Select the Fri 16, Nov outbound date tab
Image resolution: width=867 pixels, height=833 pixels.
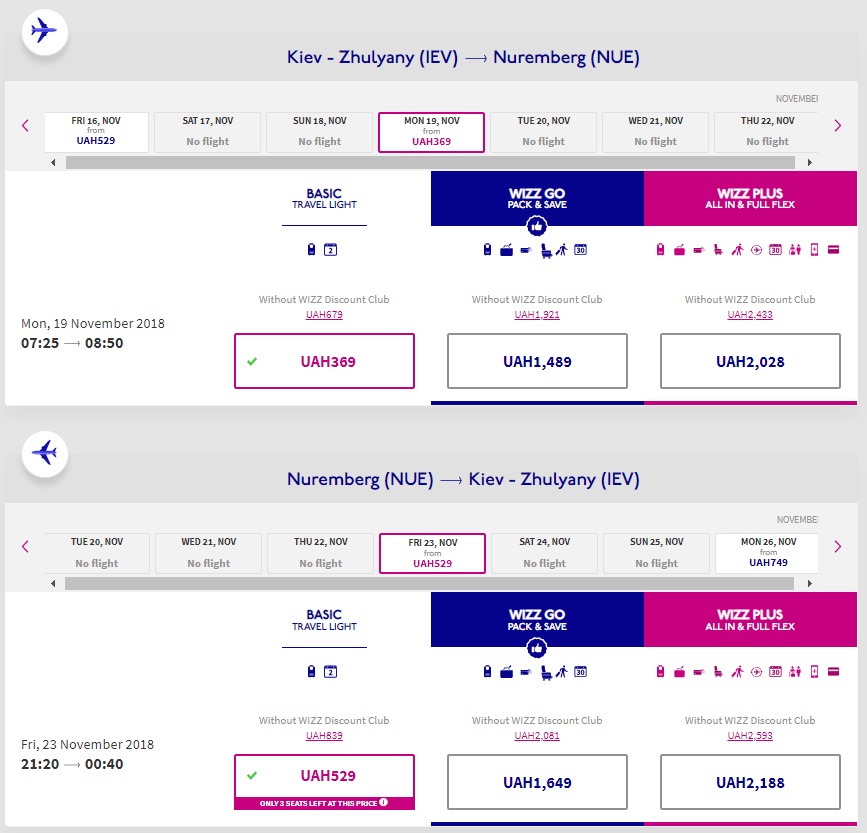(96, 131)
